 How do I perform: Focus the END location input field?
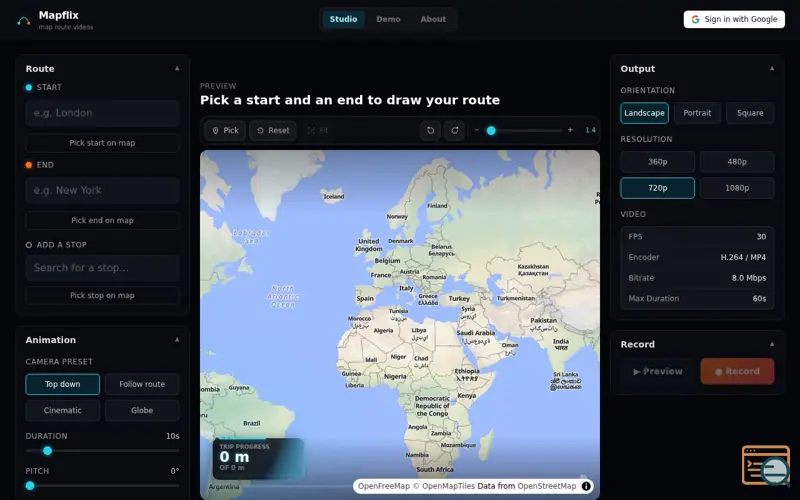pyautogui.click(x=103, y=191)
